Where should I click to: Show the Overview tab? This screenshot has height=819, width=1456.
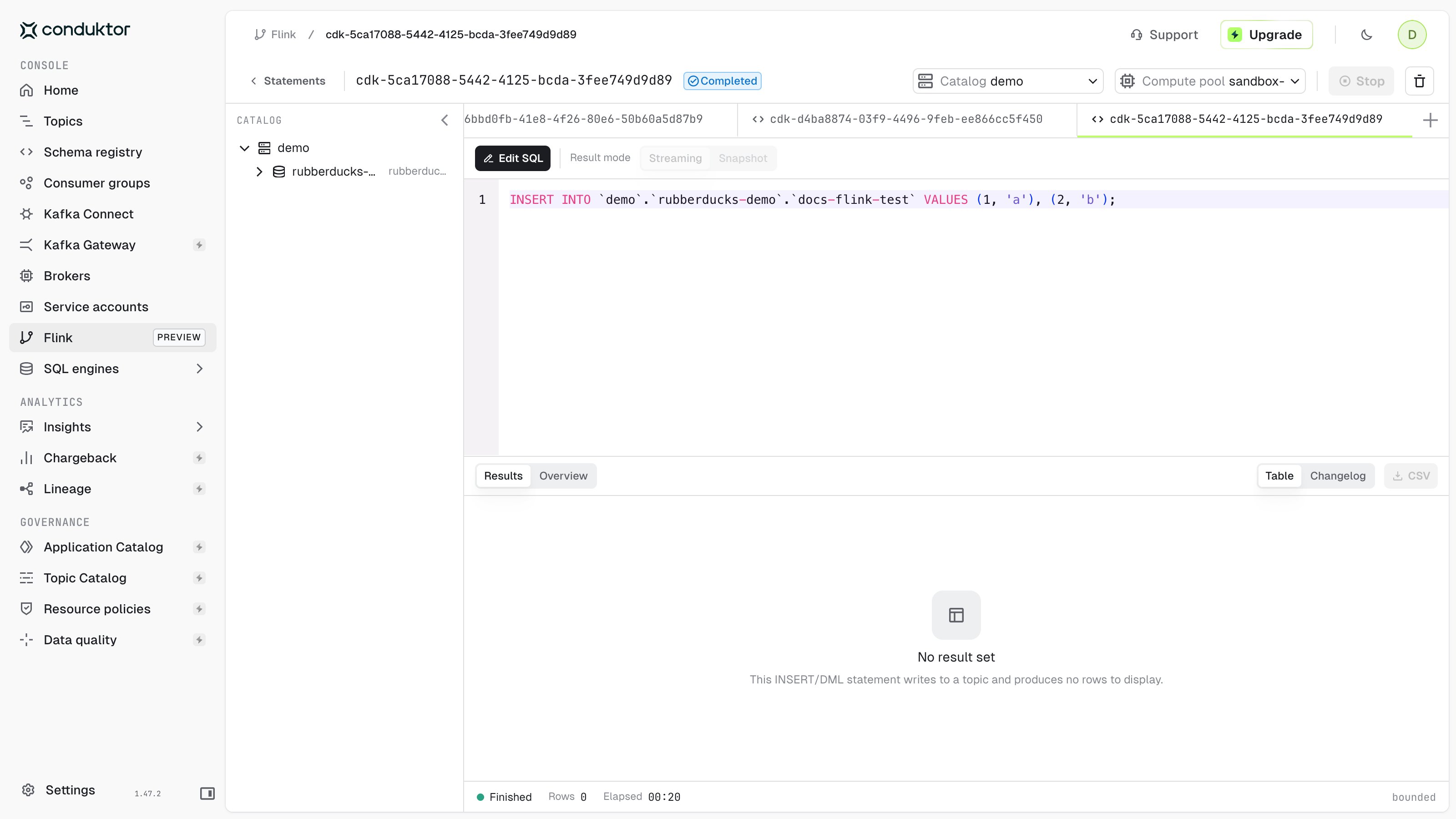(563, 476)
